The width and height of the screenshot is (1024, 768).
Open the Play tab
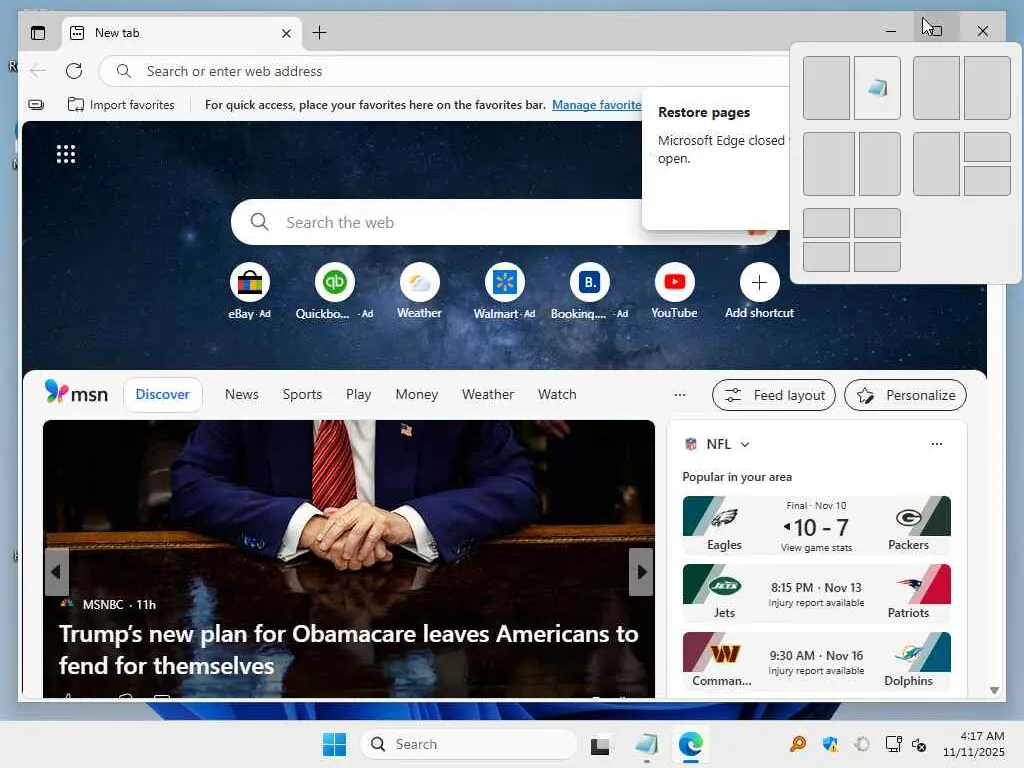[359, 394]
